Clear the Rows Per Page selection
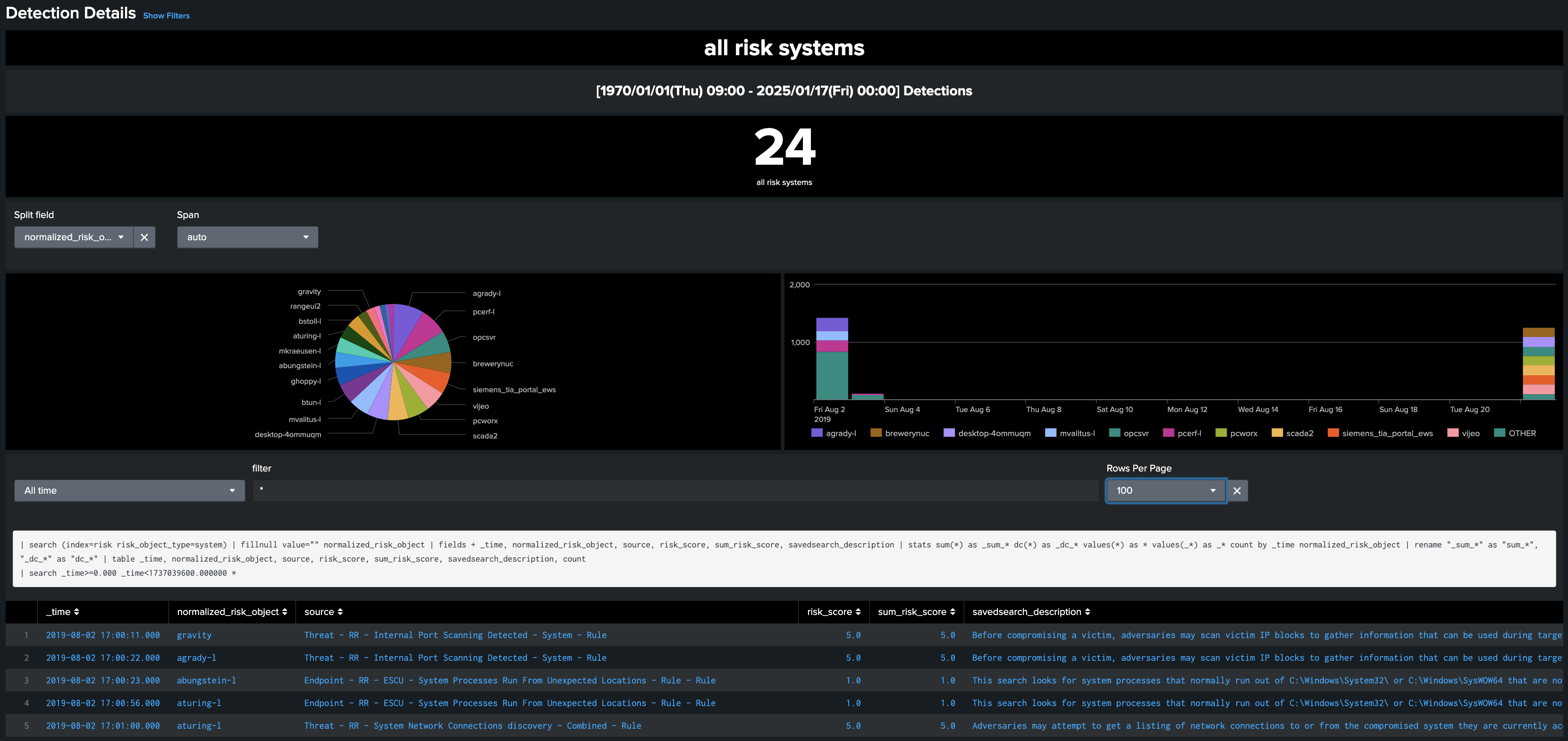This screenshot has width=1568, height=741. coord(1237,491)
